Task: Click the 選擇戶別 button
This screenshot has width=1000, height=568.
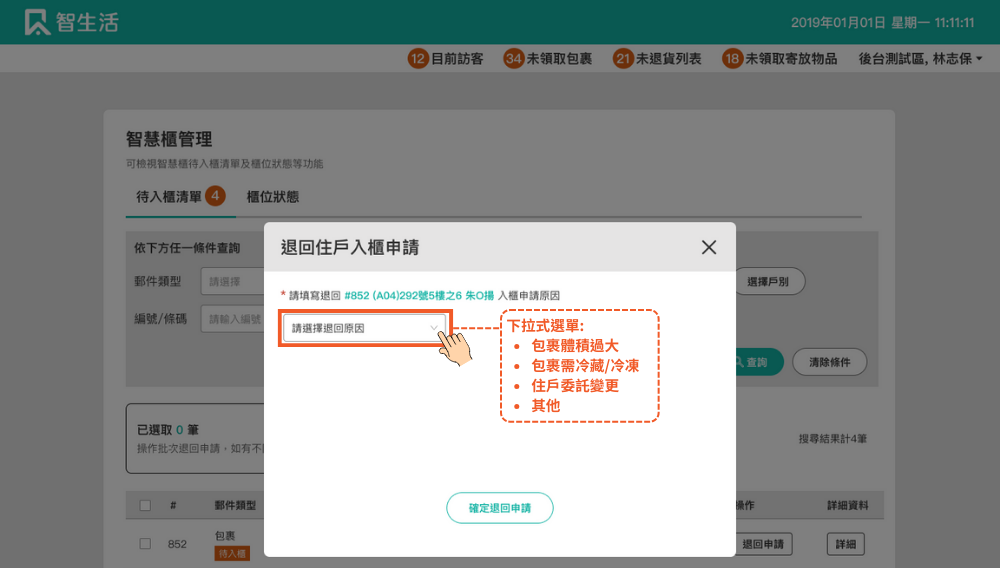Action: click(x=768, y=282)
